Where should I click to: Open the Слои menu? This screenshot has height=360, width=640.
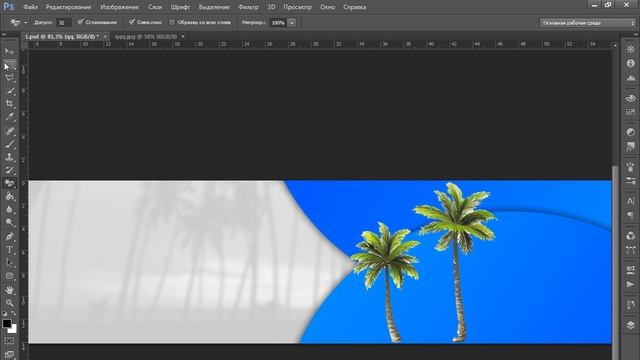155,7
